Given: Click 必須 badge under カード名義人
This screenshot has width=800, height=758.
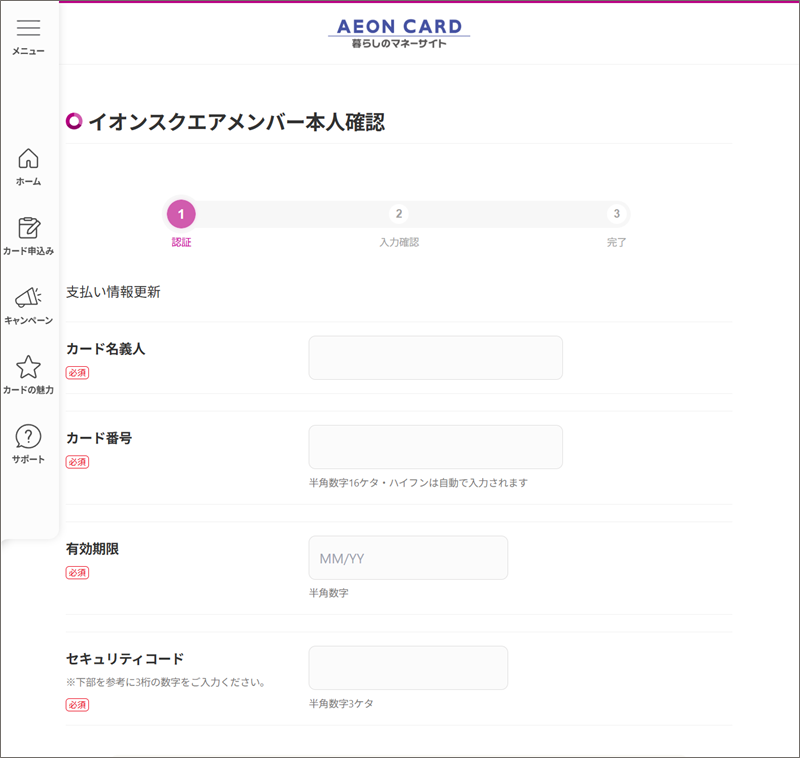Looking at the screenshot, I should (77, 373).
